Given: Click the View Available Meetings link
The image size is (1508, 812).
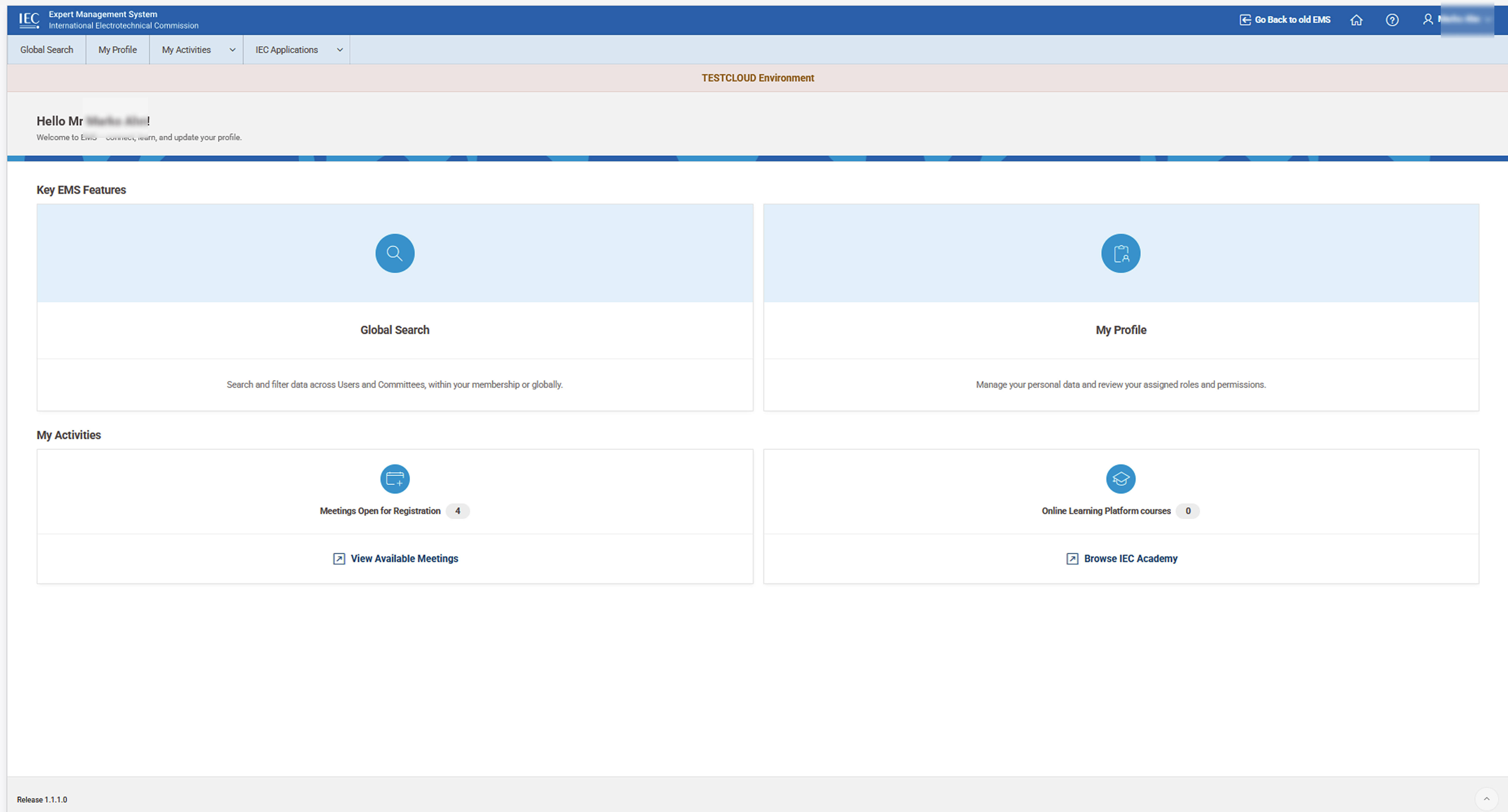Looking at the screenshot, I should click(x=404, y=558).
